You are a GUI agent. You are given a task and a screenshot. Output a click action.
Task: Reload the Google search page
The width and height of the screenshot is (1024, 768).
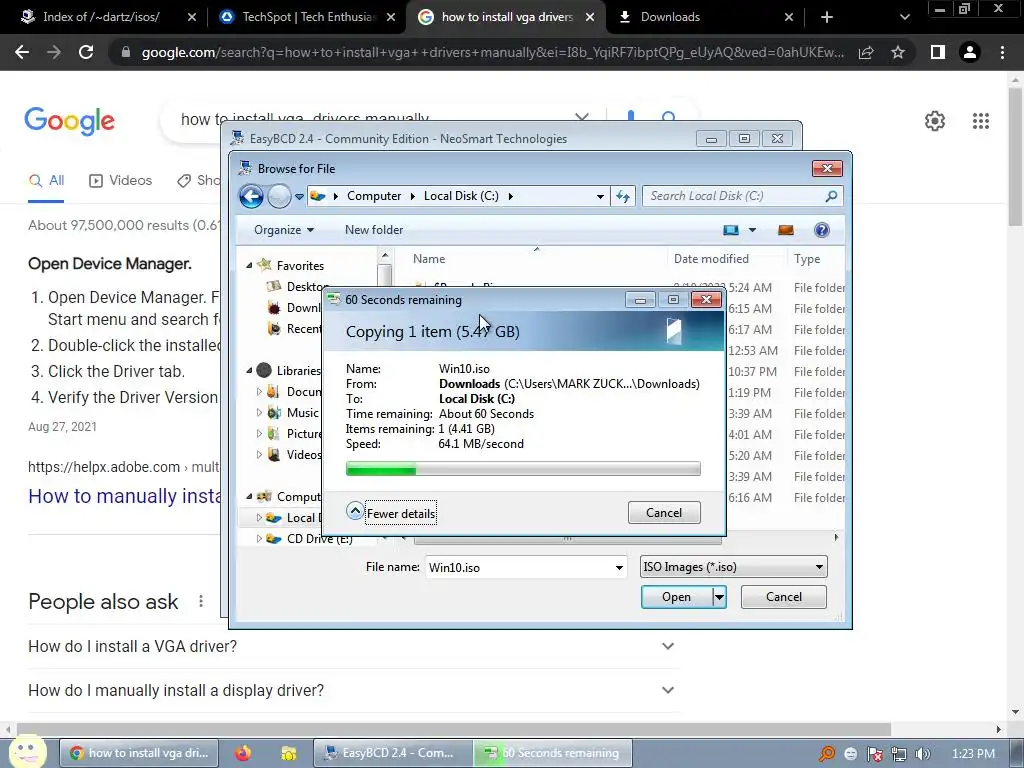(x=86, y=52)
